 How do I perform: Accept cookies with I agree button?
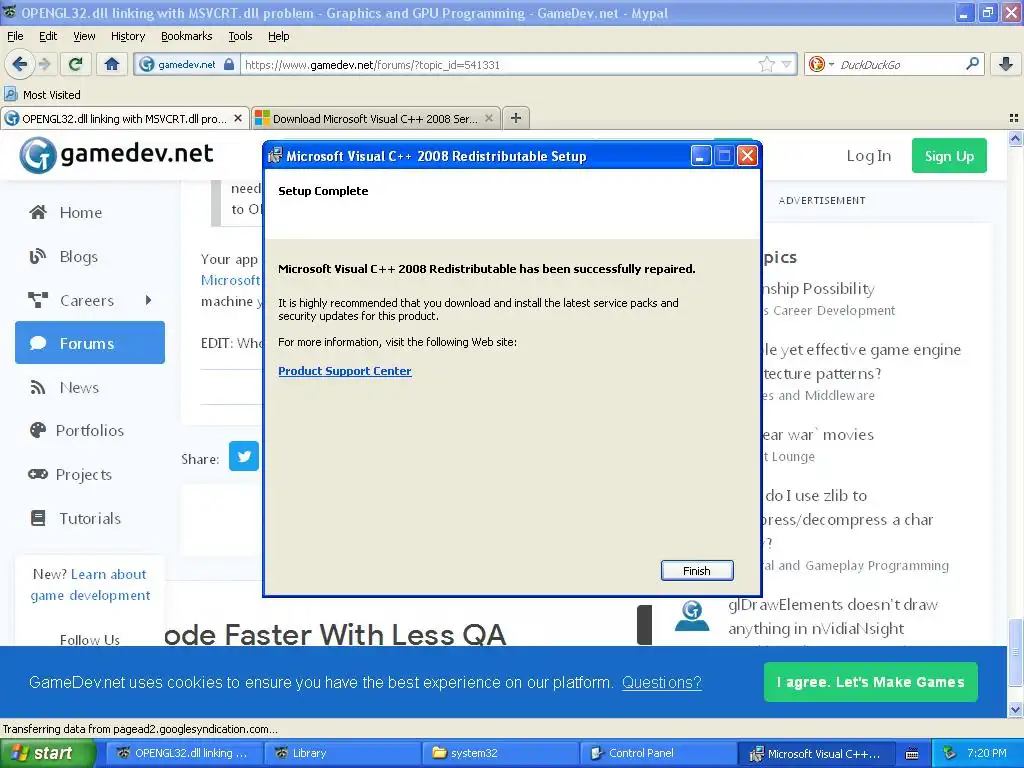871,682
